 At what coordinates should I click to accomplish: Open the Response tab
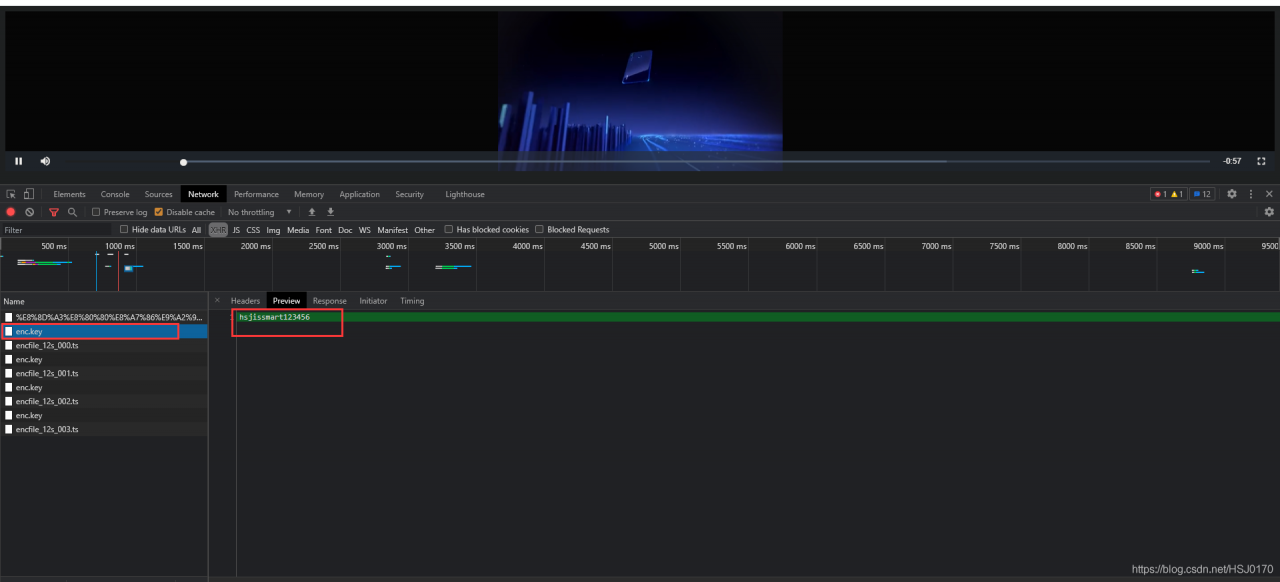[329, 300]
